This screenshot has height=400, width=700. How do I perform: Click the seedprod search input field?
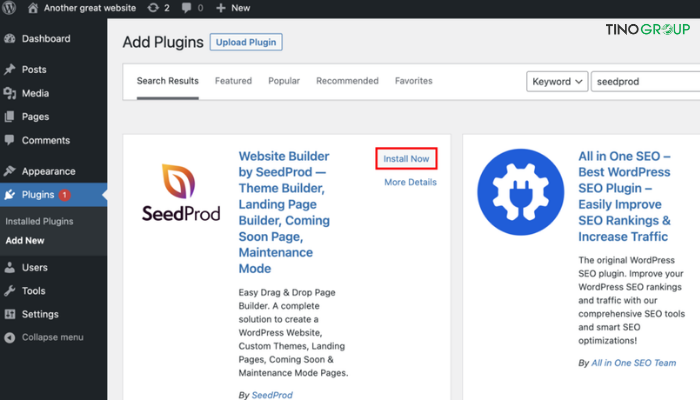pos(646,81)
